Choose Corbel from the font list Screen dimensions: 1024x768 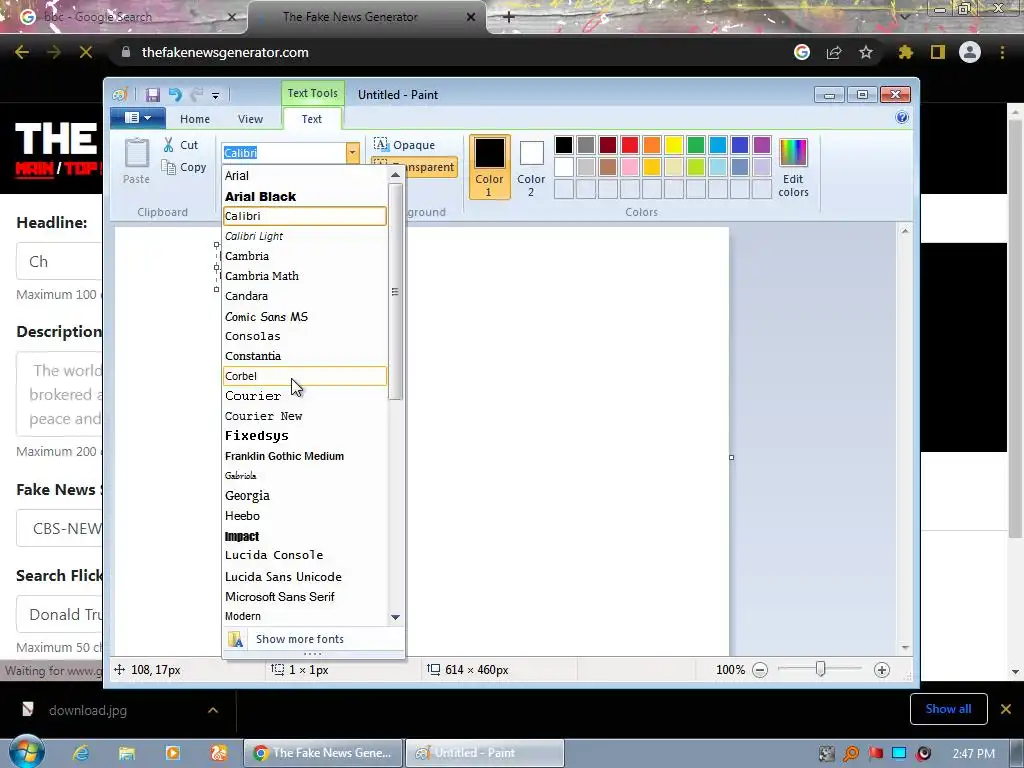pyautogui.click(x=305, y=376)
